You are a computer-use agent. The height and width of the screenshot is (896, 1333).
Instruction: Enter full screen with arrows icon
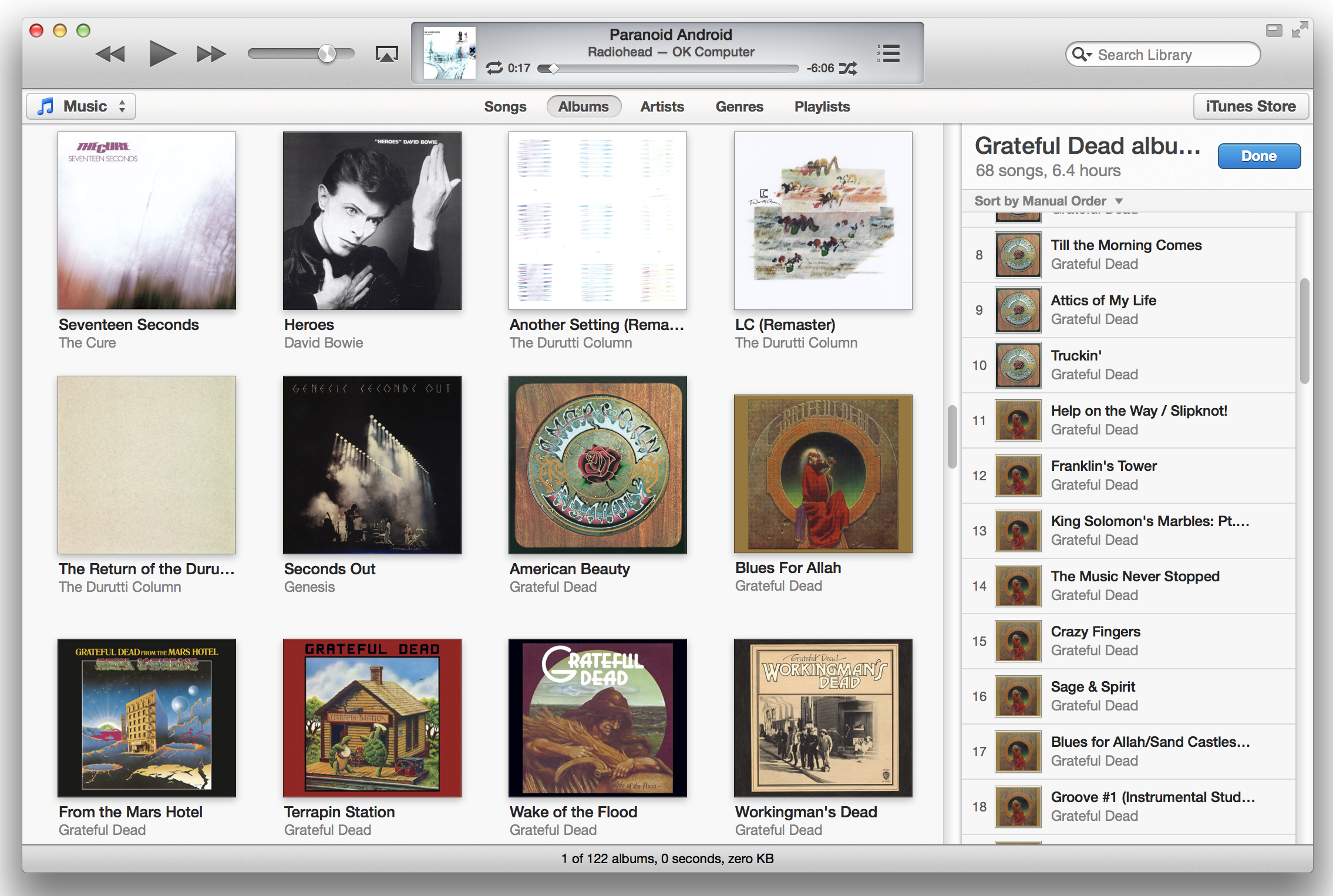(x=1300, y=29)
